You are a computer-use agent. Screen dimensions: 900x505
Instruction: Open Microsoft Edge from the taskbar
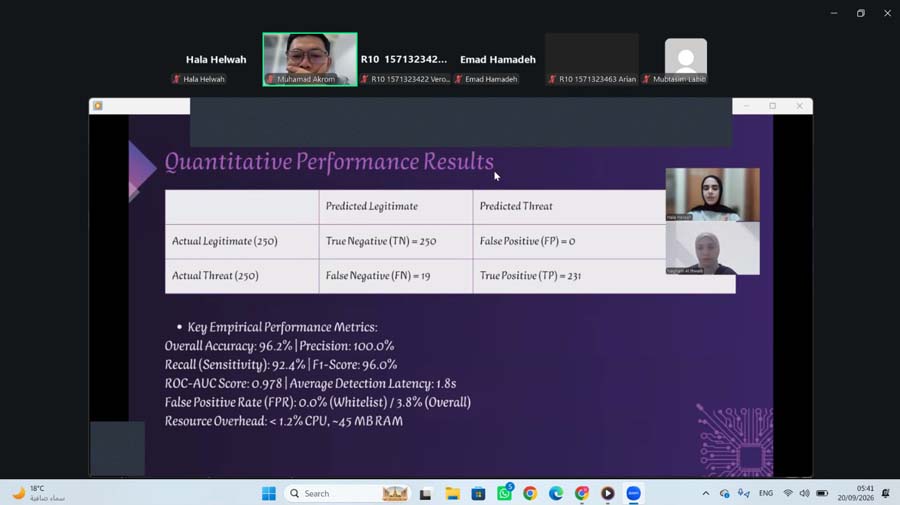click(556, 494)
